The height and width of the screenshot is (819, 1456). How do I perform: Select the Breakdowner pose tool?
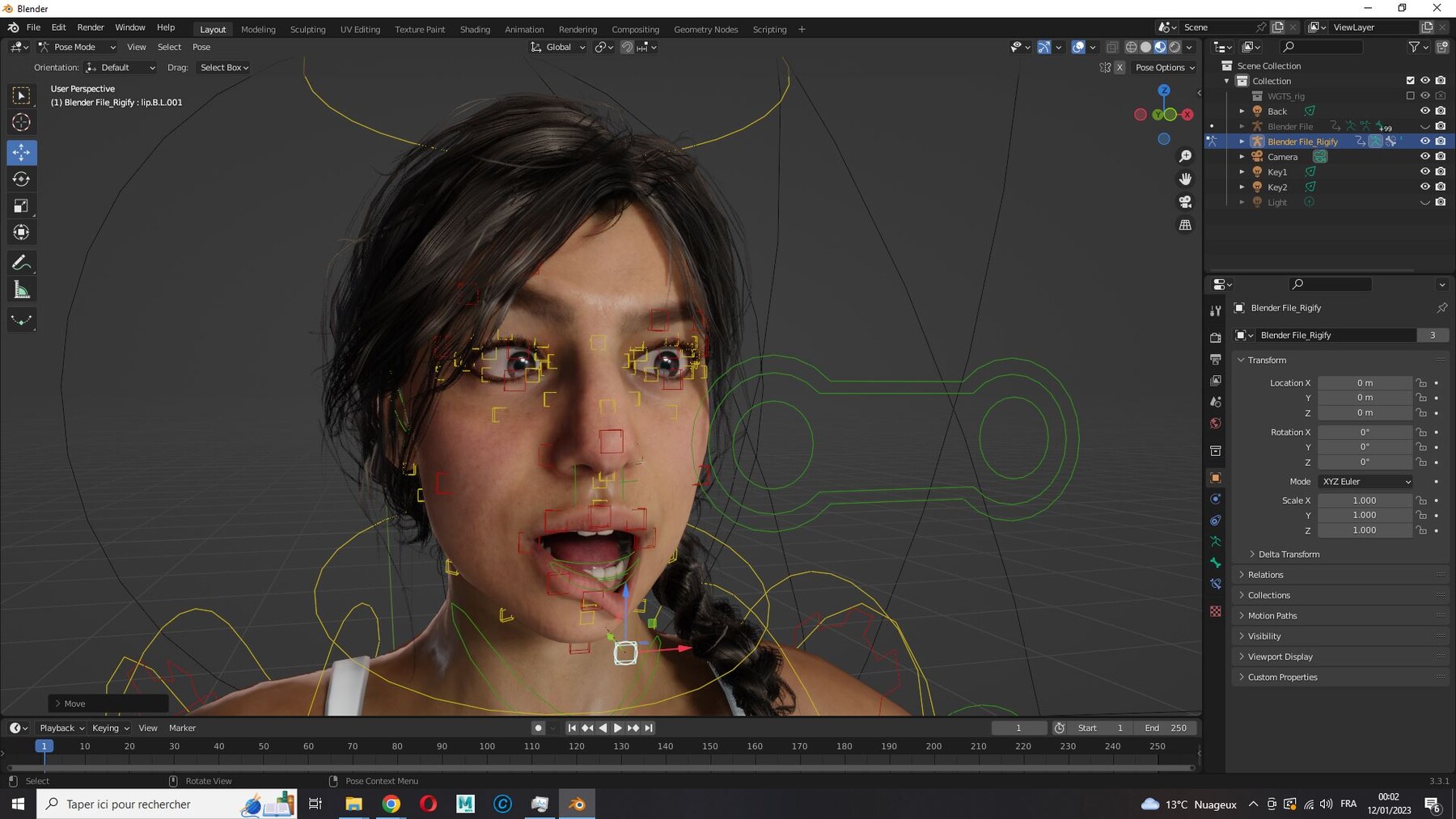[22, 320]
